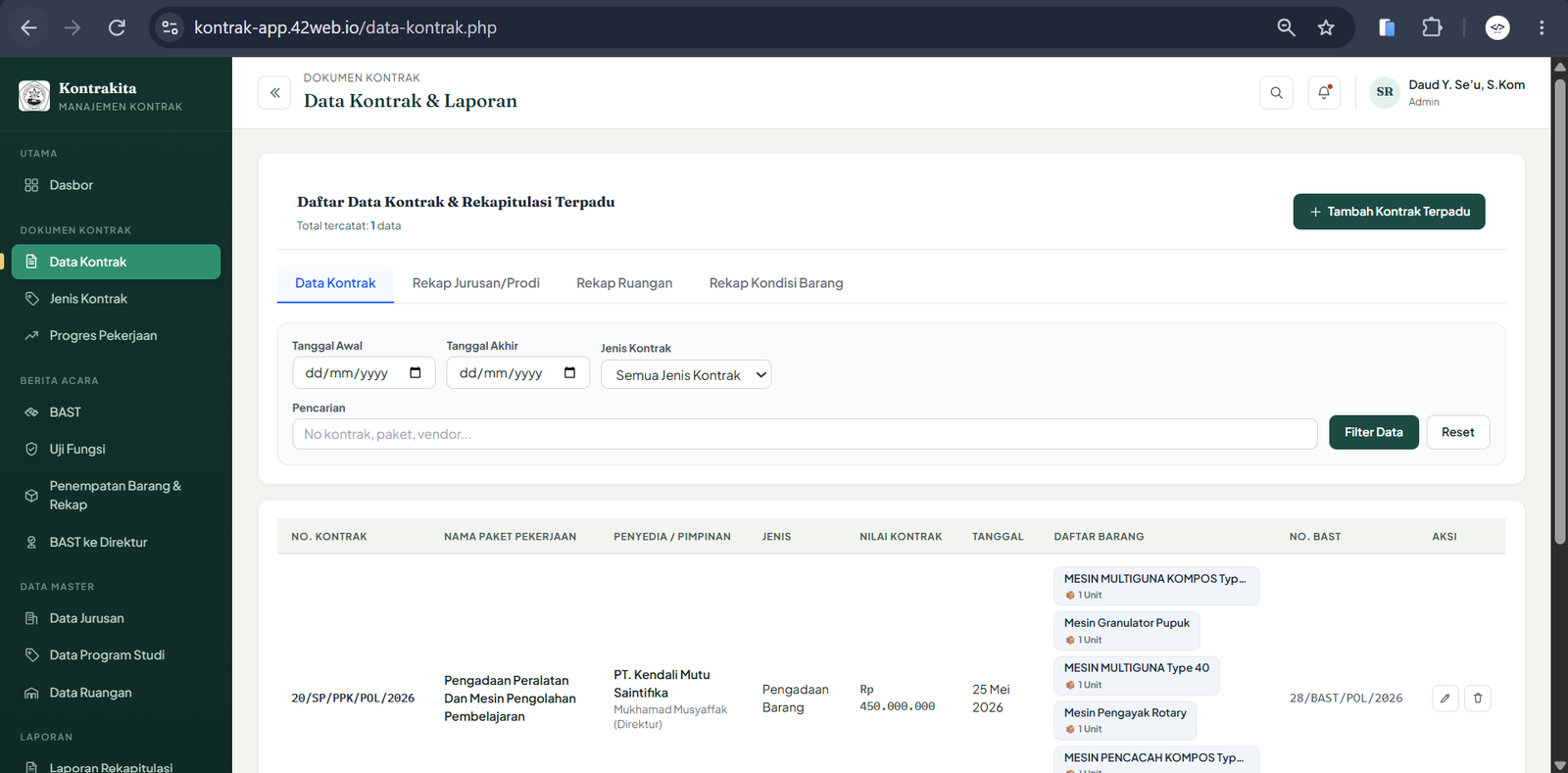Open the header search icon
The image size is (1568, 773).
pyautogui.click(x=1276, y=93)
